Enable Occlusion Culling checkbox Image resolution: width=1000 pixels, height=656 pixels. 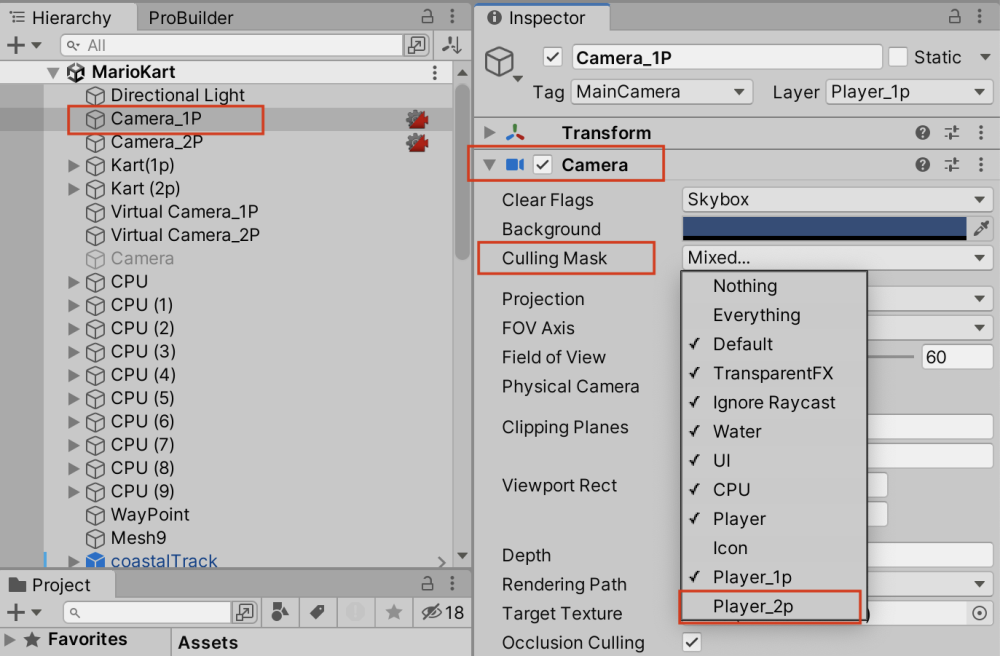691,643
